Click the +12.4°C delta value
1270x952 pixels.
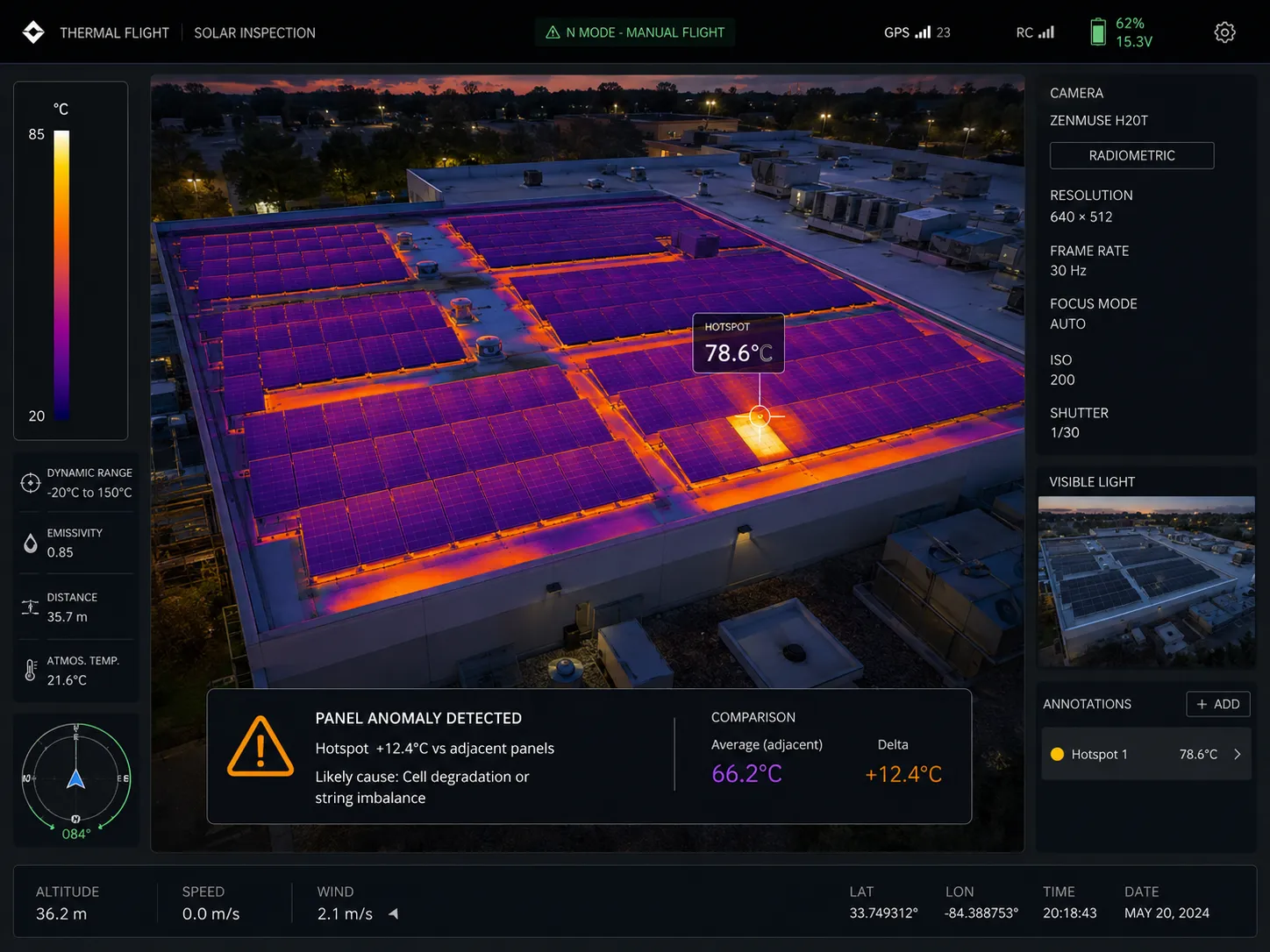903,774
